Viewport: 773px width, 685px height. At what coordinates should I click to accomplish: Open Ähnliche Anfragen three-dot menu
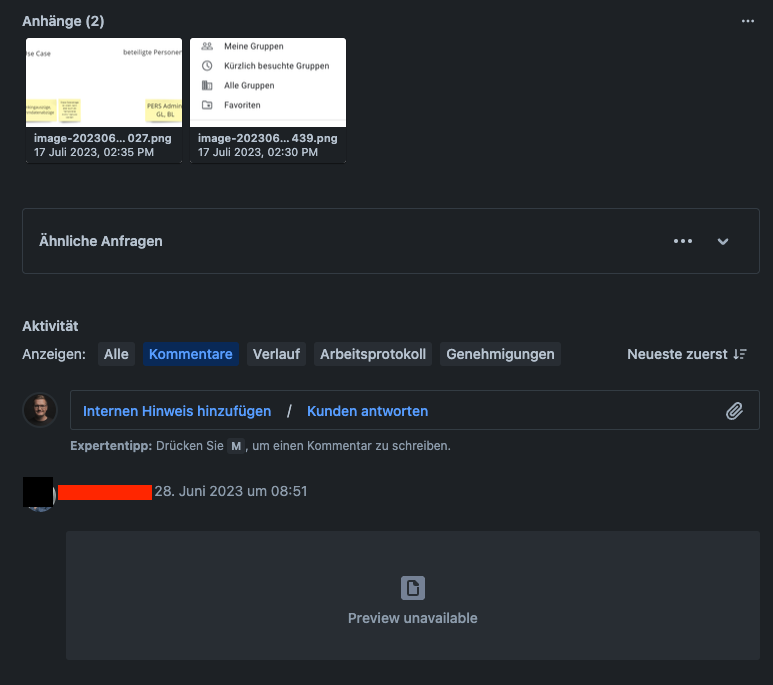[683, 241]
